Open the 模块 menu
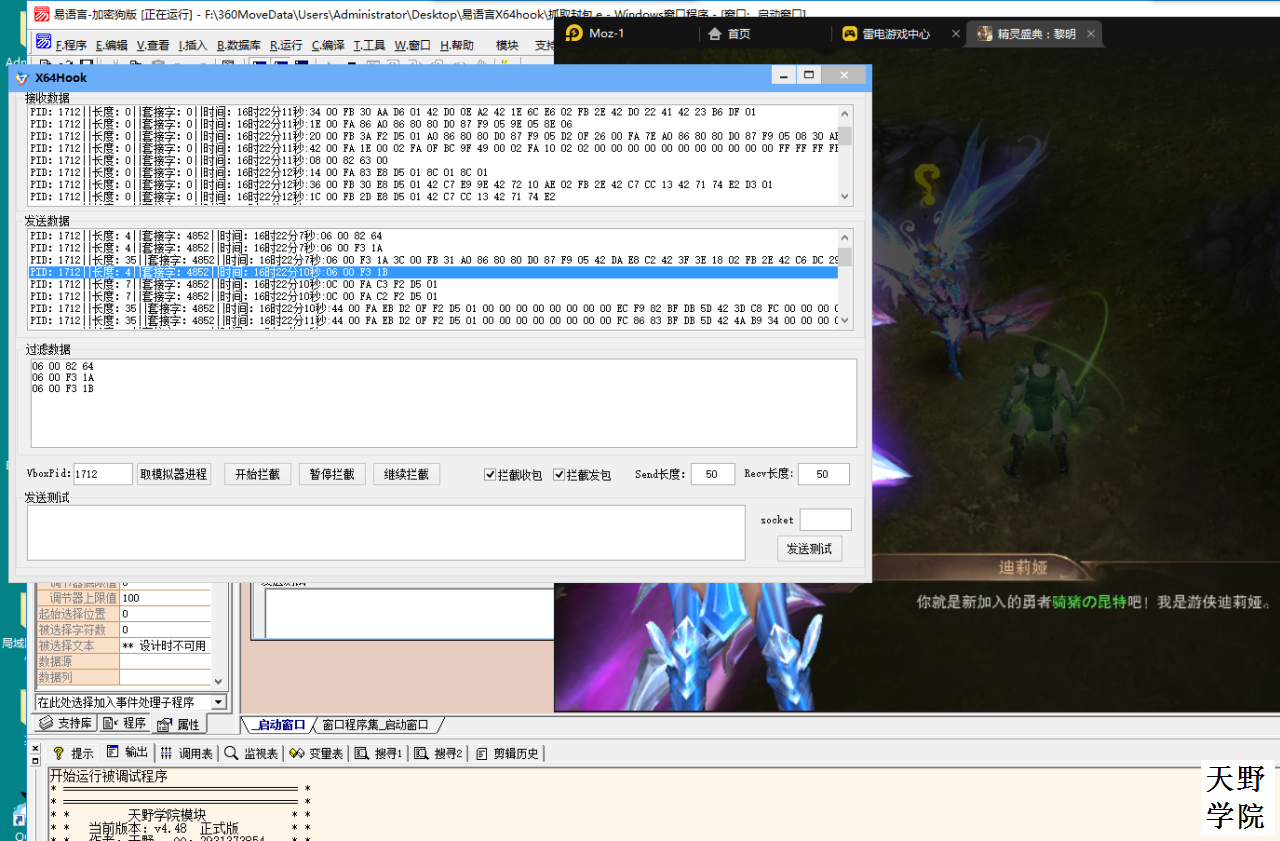1280x841 pixels. coord(507,45)
